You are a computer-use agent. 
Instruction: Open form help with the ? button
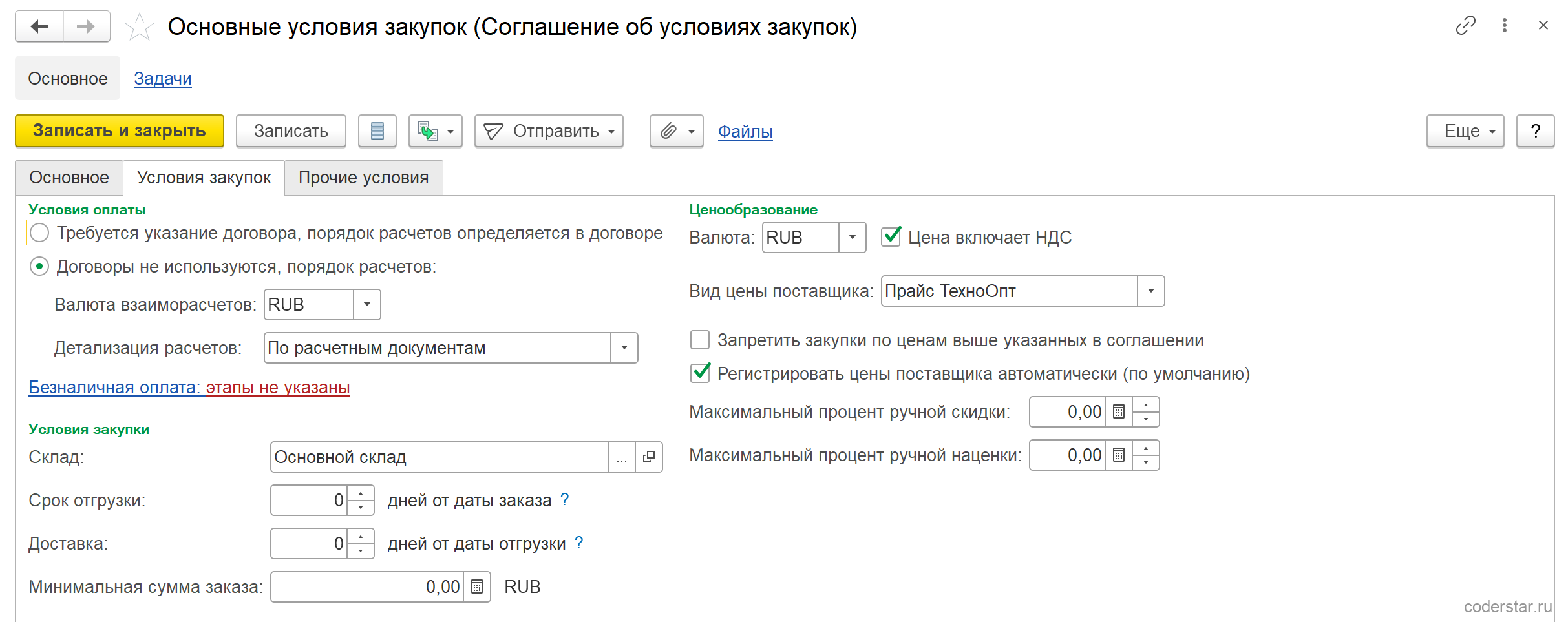pos(1535,131)
